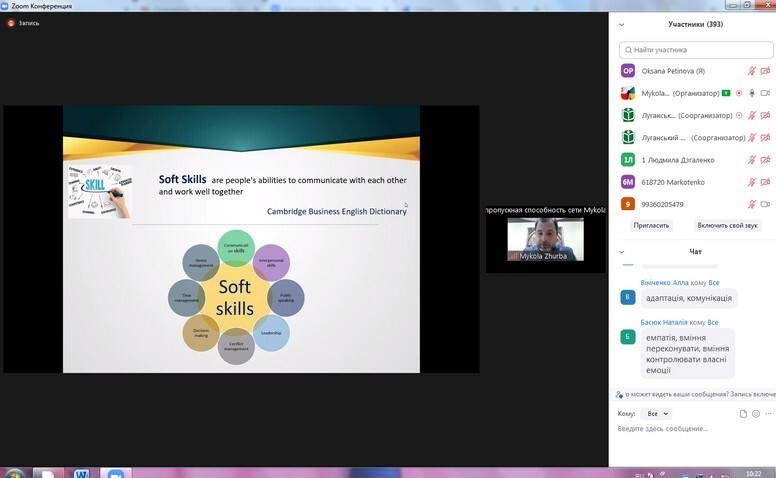
Task: Select the Mykola Zhurba video thumbnail
Action: click(545, 239)
